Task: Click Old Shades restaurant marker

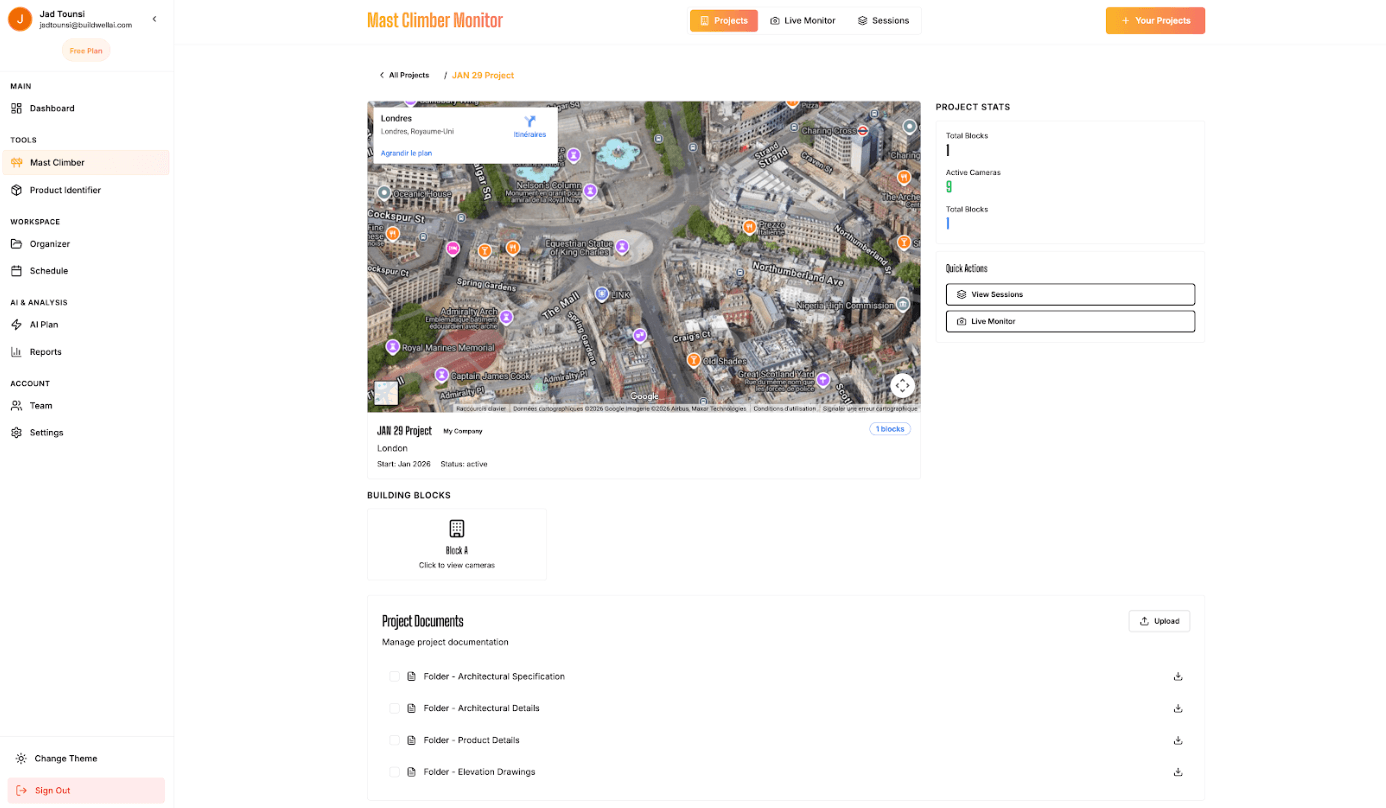Action: pyautogui.click(x=693, y=359)
